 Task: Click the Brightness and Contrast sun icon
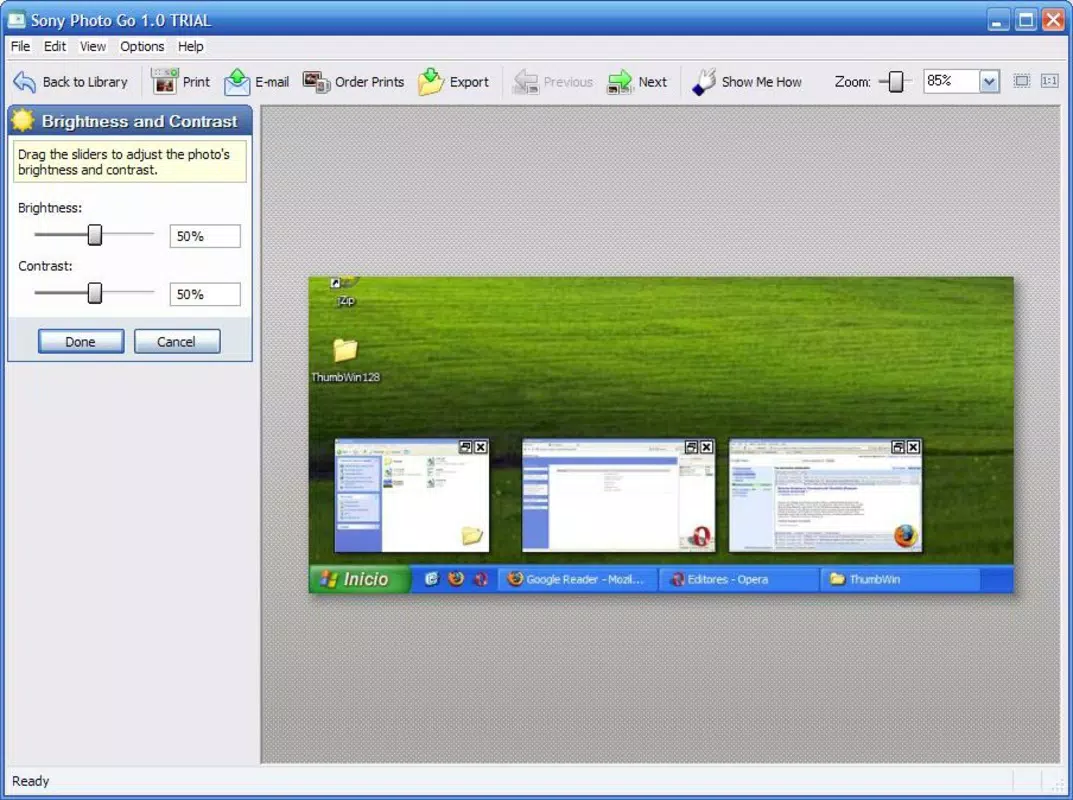(x=23, y=120)
